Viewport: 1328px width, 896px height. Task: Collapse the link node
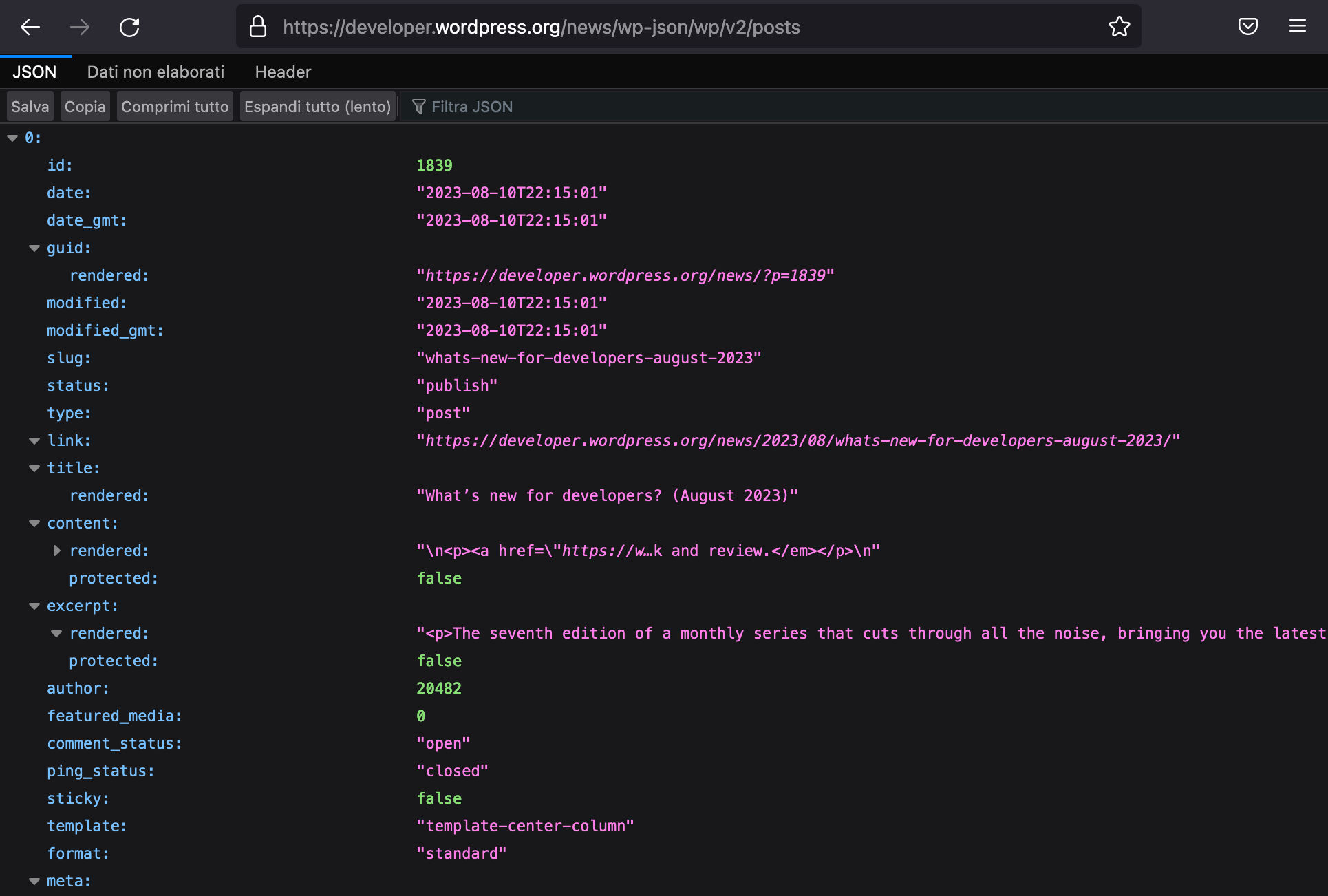34,440
